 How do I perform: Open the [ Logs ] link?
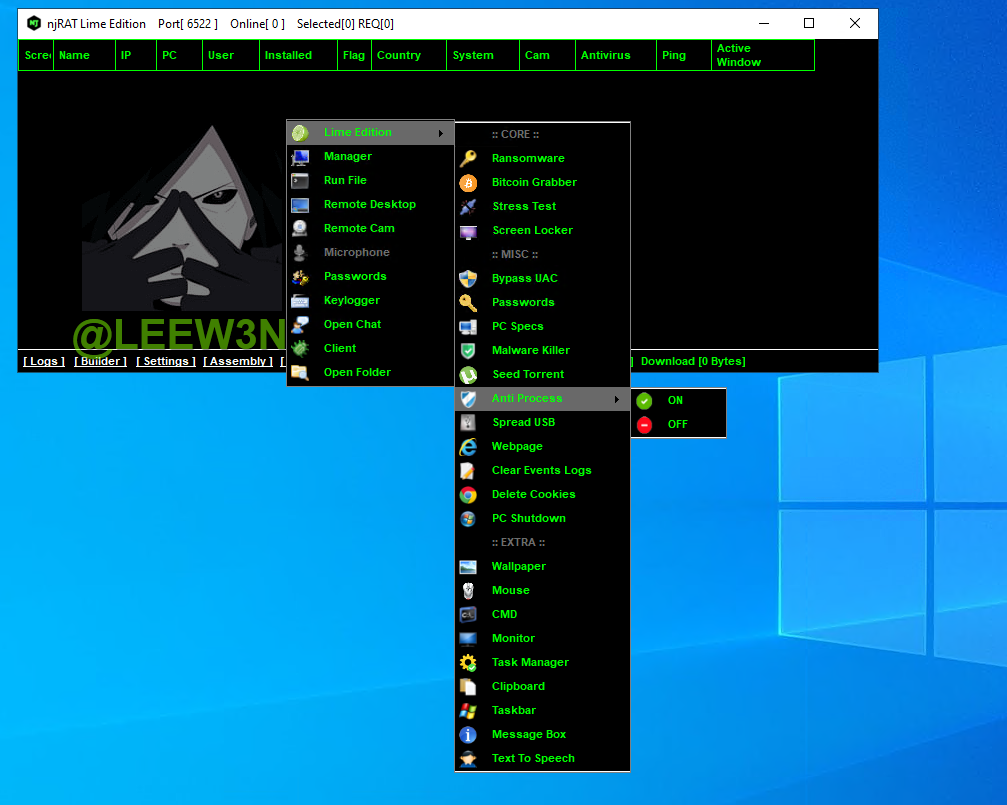(x=44, y=361)
